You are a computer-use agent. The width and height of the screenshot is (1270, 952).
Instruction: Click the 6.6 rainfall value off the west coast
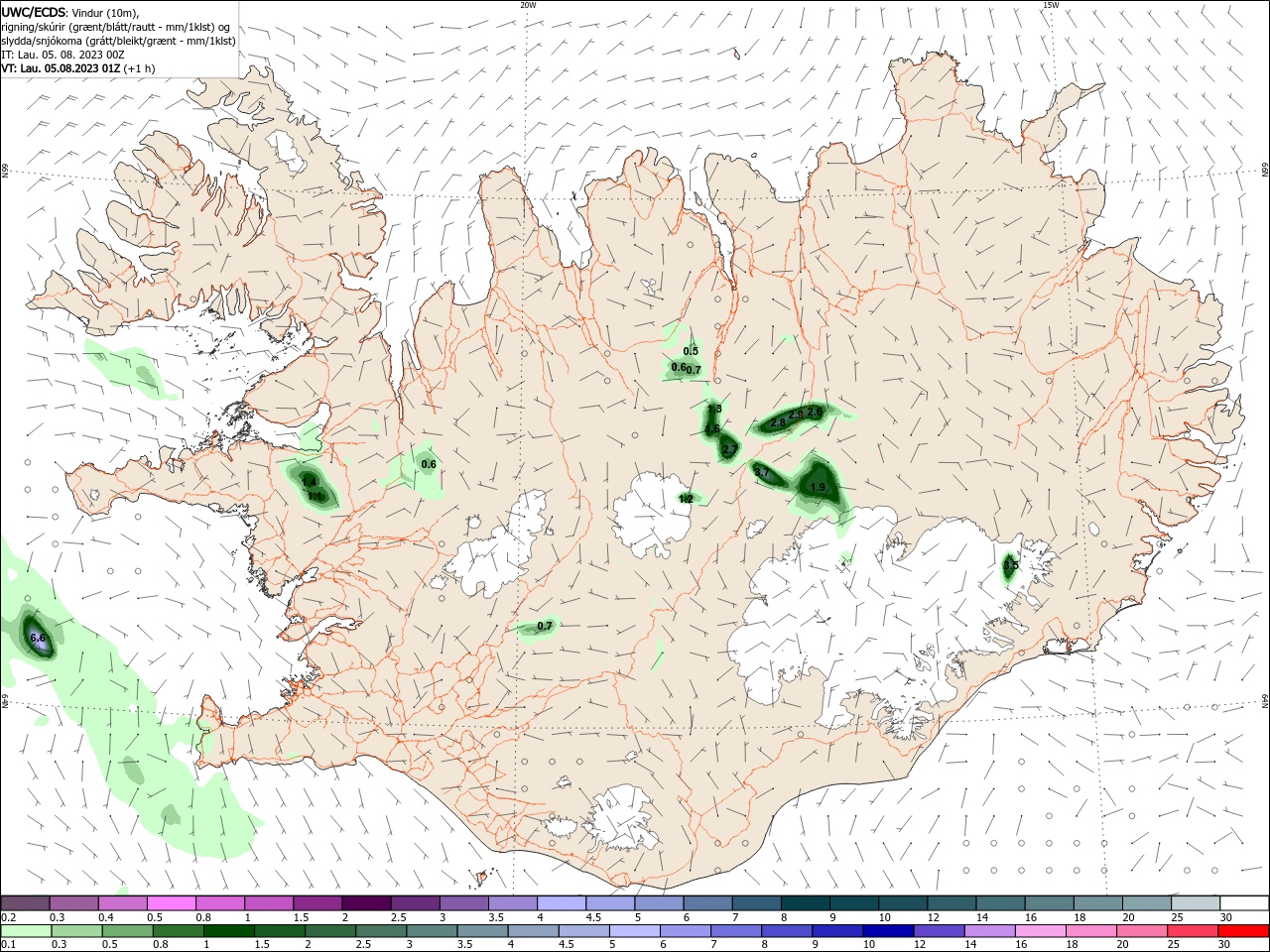point(38,638)
